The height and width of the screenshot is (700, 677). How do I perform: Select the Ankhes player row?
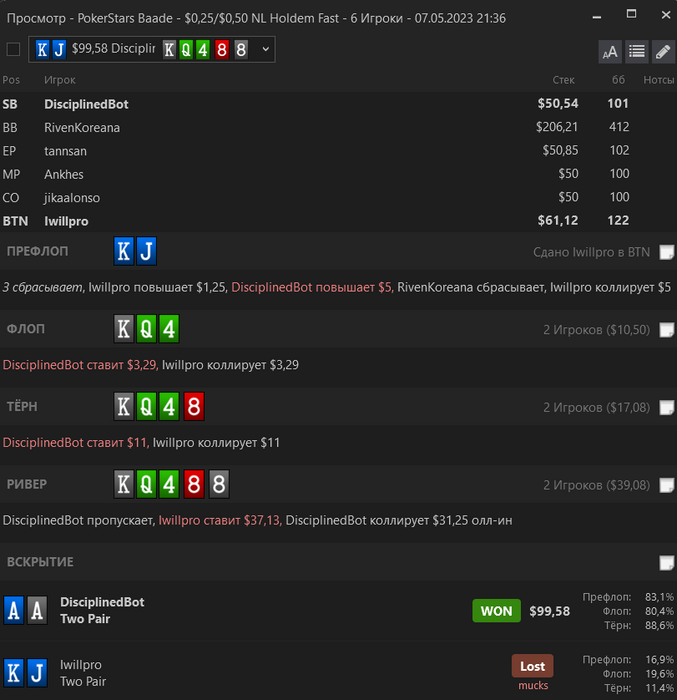click(x=338, y=174)
